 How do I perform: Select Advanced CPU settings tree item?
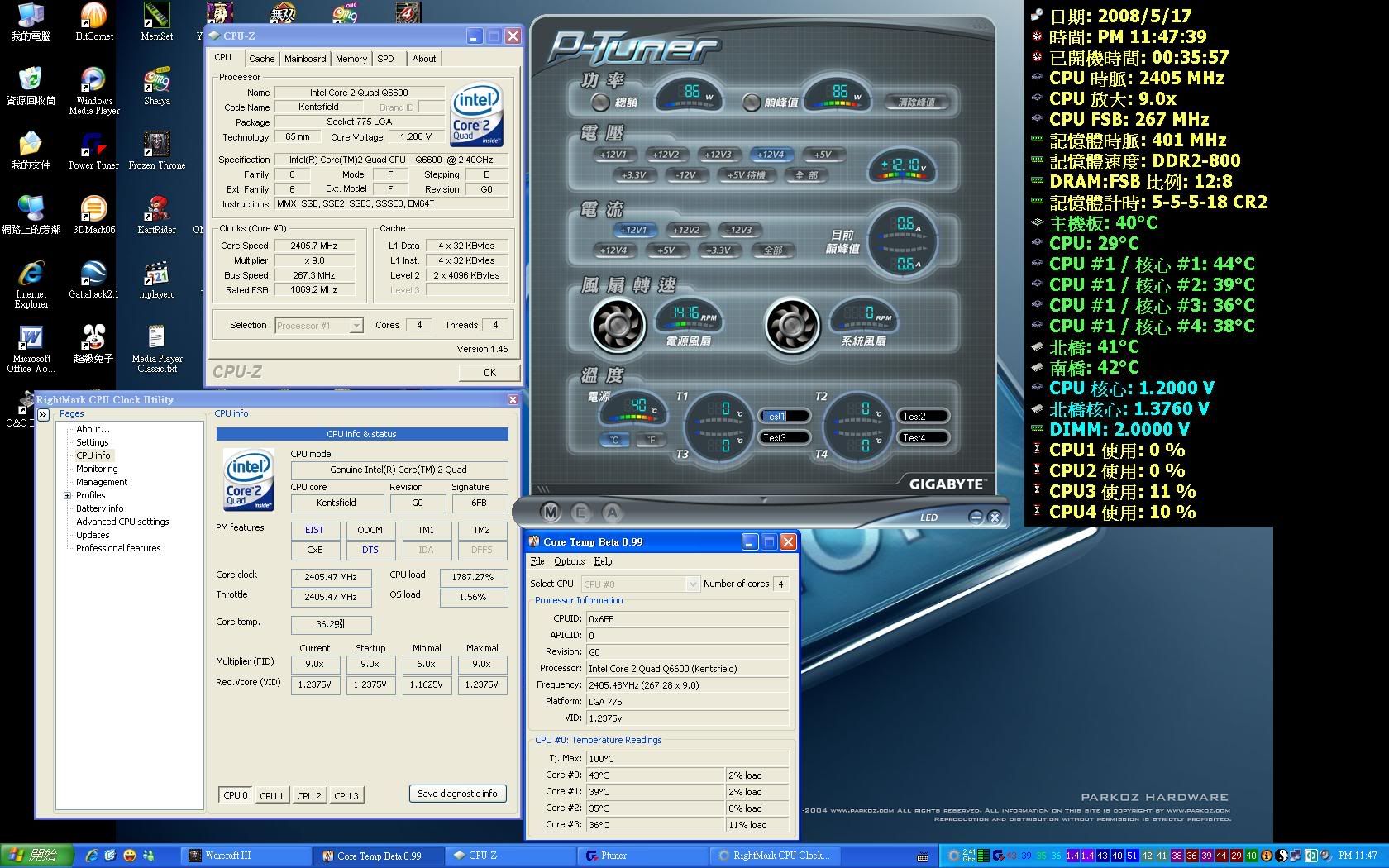point(122,522)
